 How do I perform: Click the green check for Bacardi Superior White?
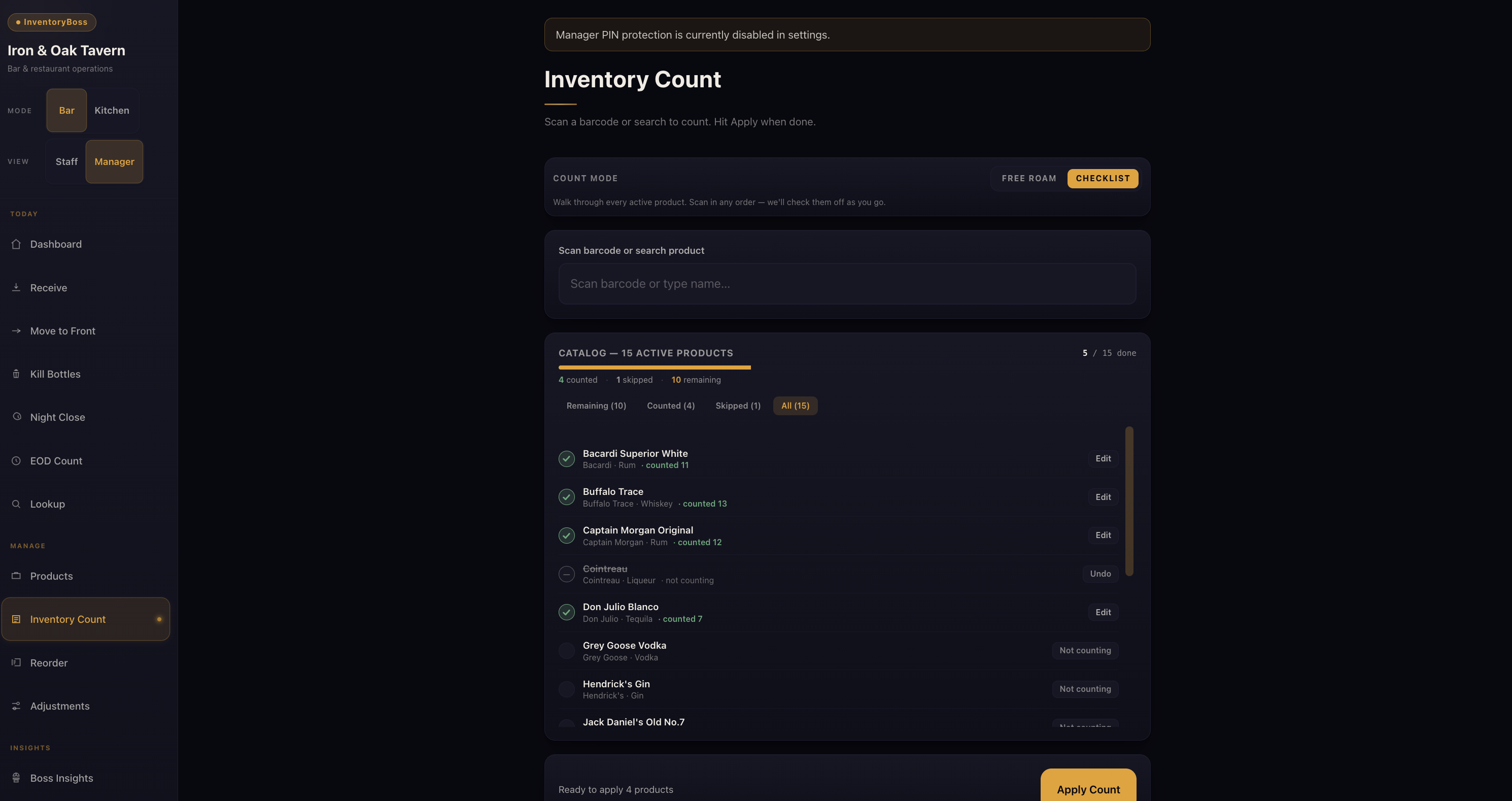[566, 459]
